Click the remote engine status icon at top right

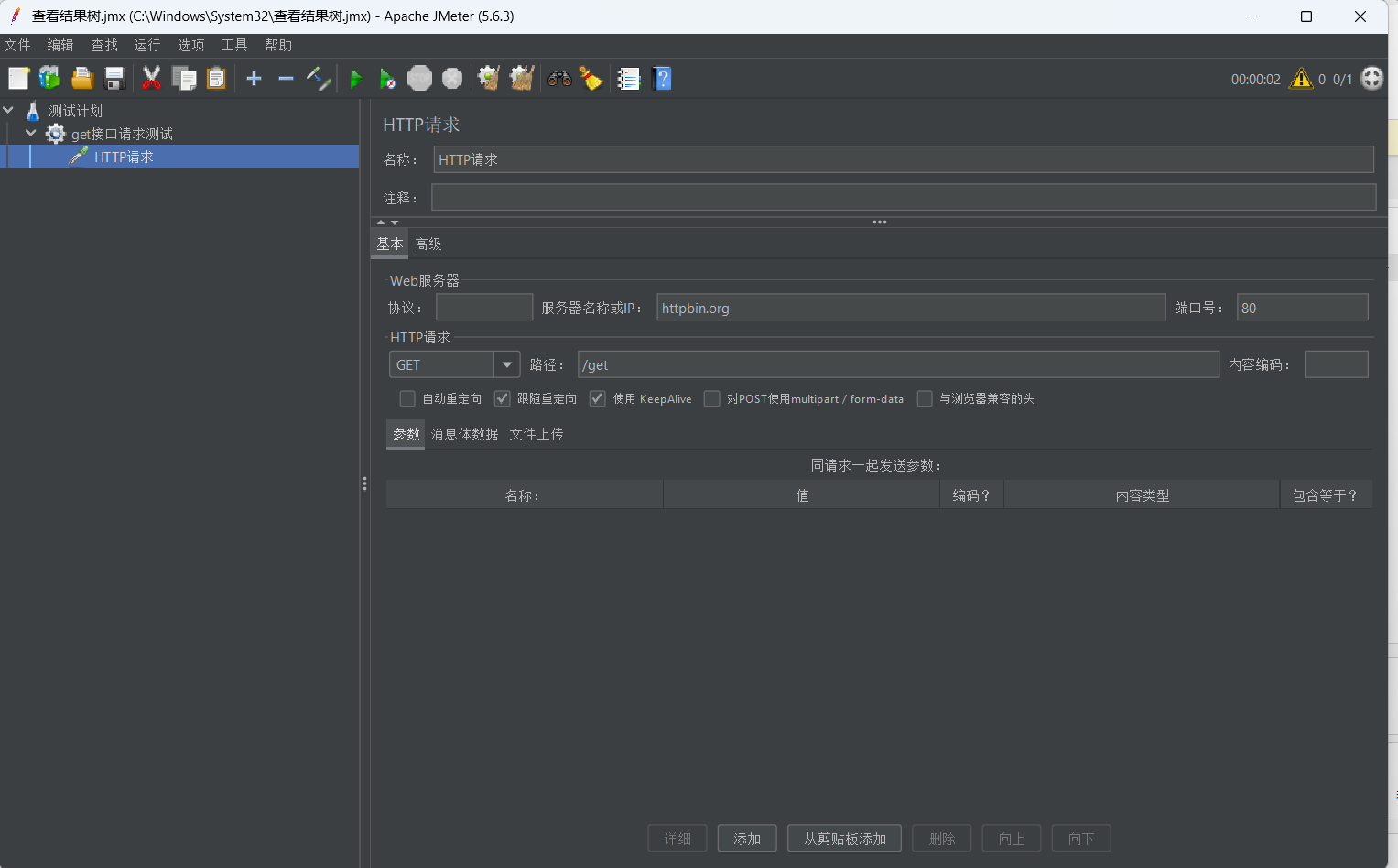click(x=1371, y=79)
